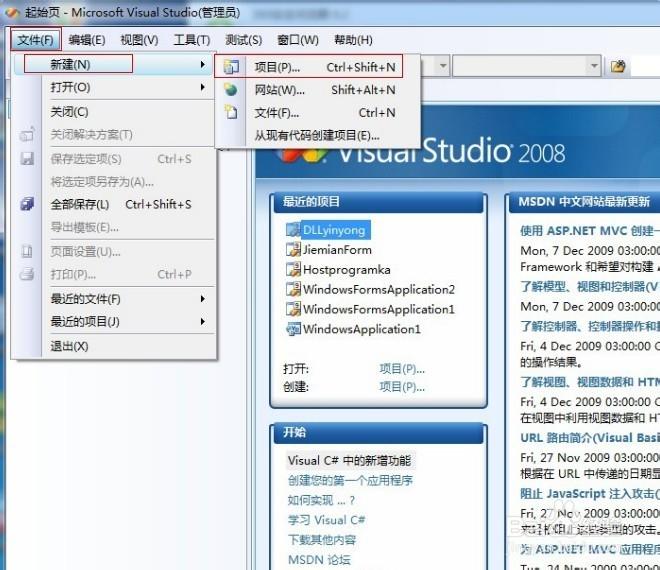Select 关闭(C) in the File menu
Viewport: 660px width, 570px height.
click(112, 112)
